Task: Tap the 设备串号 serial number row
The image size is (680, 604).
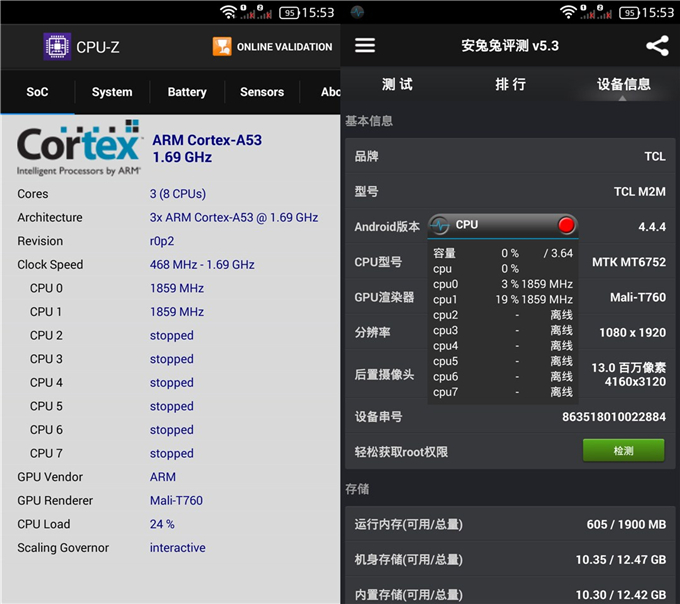Action: point(510,416)
